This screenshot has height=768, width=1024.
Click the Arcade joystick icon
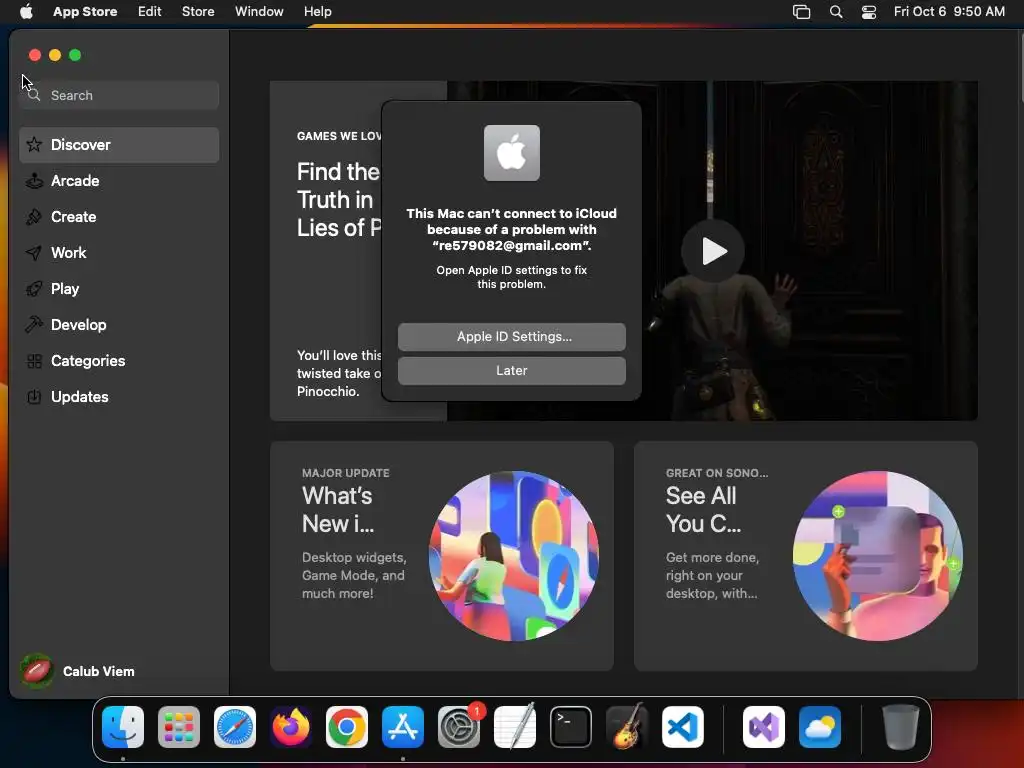tap(34, 181)
